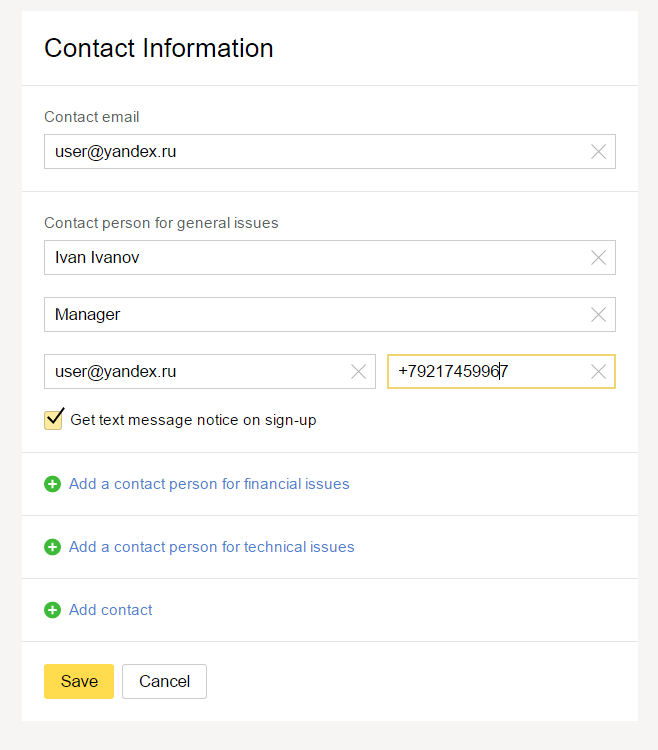The width and height of the screenshot is (658, 750).
Task: Clear the contact person email field
Action: [358, 372]
